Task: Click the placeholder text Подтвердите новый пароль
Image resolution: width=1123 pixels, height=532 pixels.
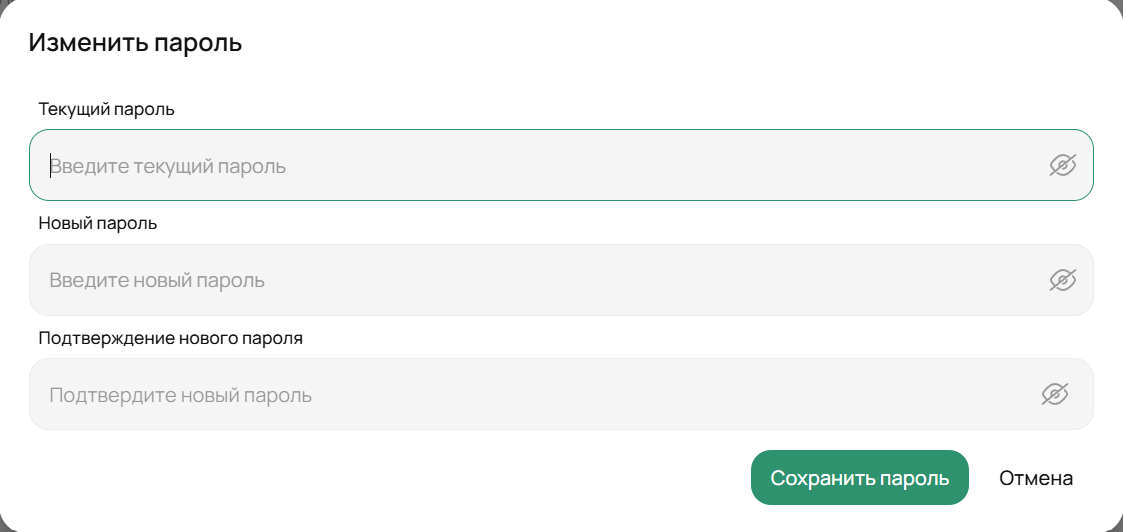Action: pyautogui.click(x=180, y=395)
